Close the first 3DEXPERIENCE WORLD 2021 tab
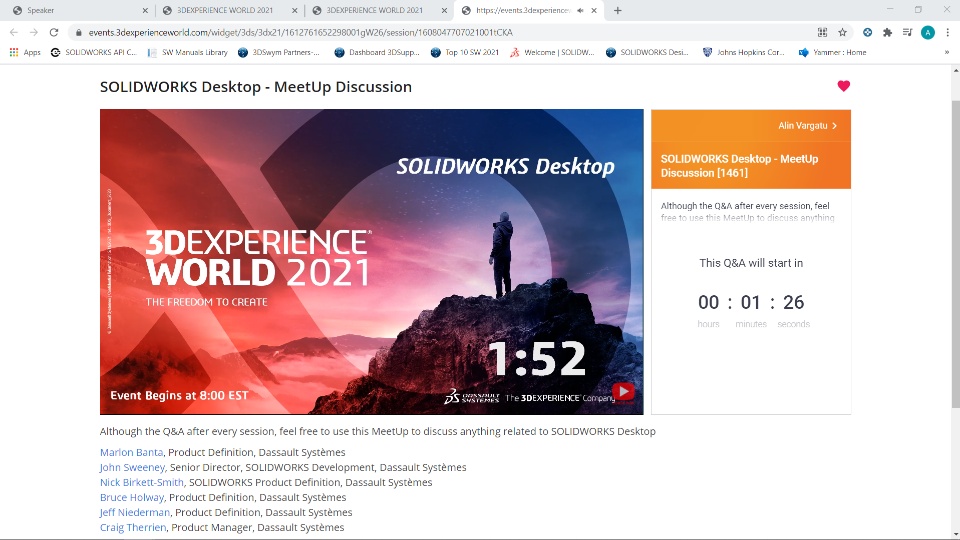The width and height of the screenshot is (960, 540). [294, 10]
